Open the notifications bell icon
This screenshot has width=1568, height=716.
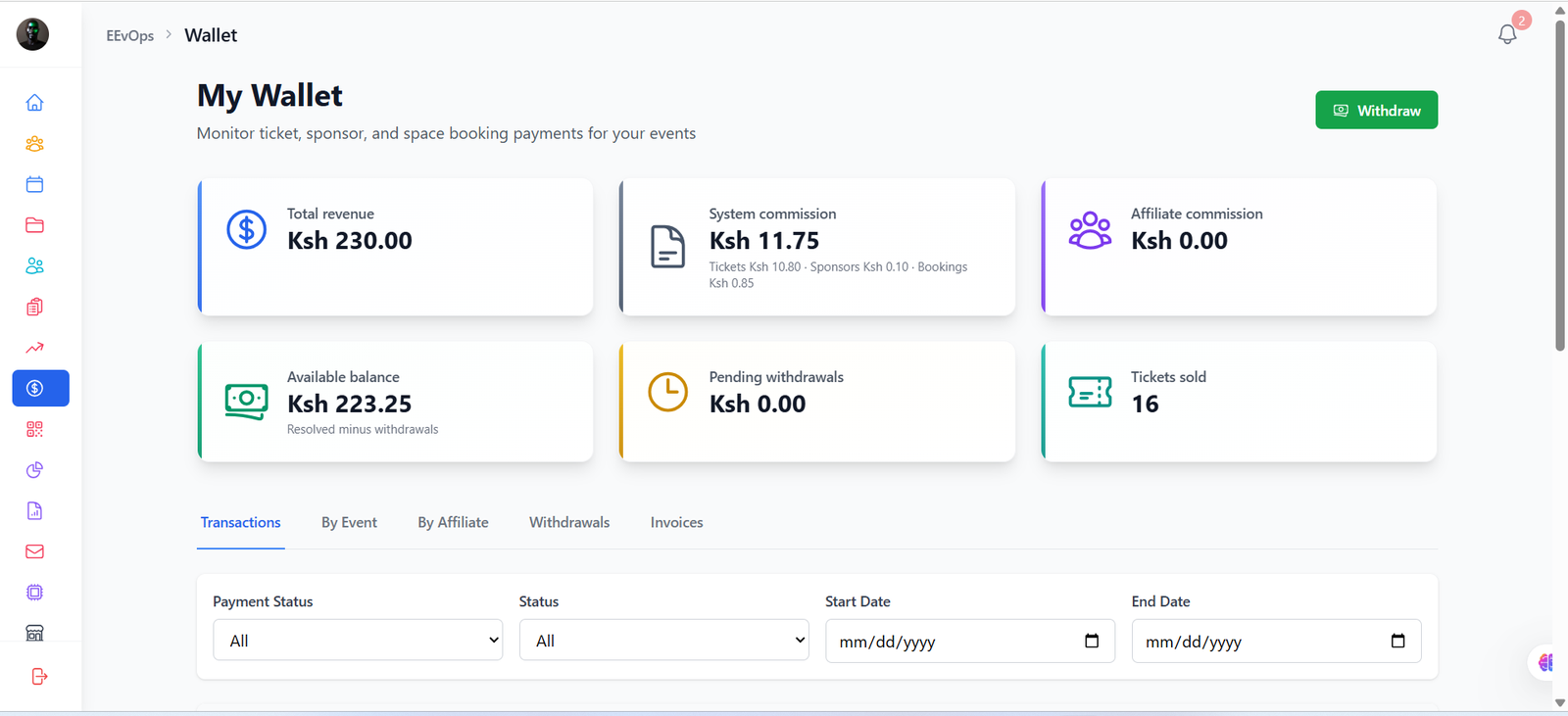1507,34
